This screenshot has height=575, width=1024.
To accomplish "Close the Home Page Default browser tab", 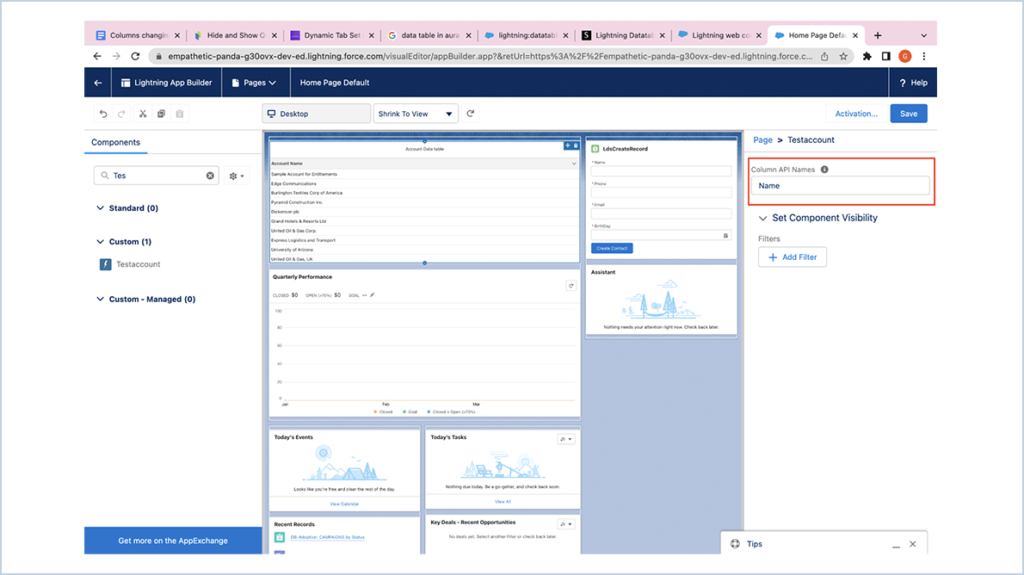I will pyautogui.click(x=855, y=35).
